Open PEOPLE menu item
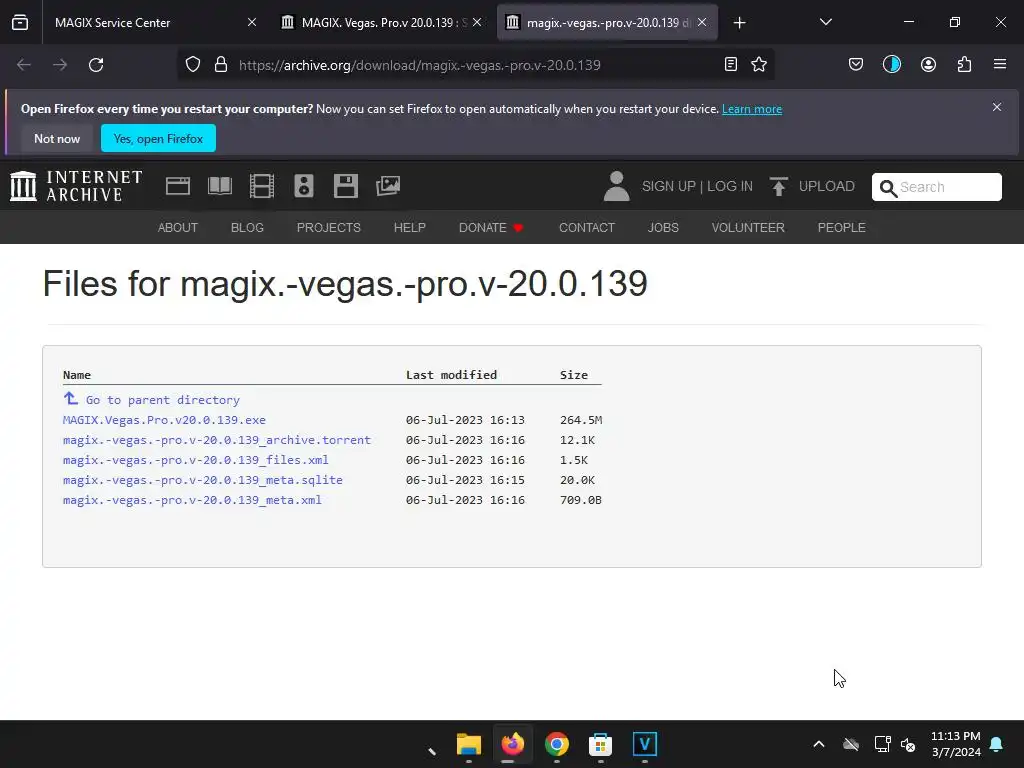1024x768 pixels. pyautogui.click(x=841, y=227)
